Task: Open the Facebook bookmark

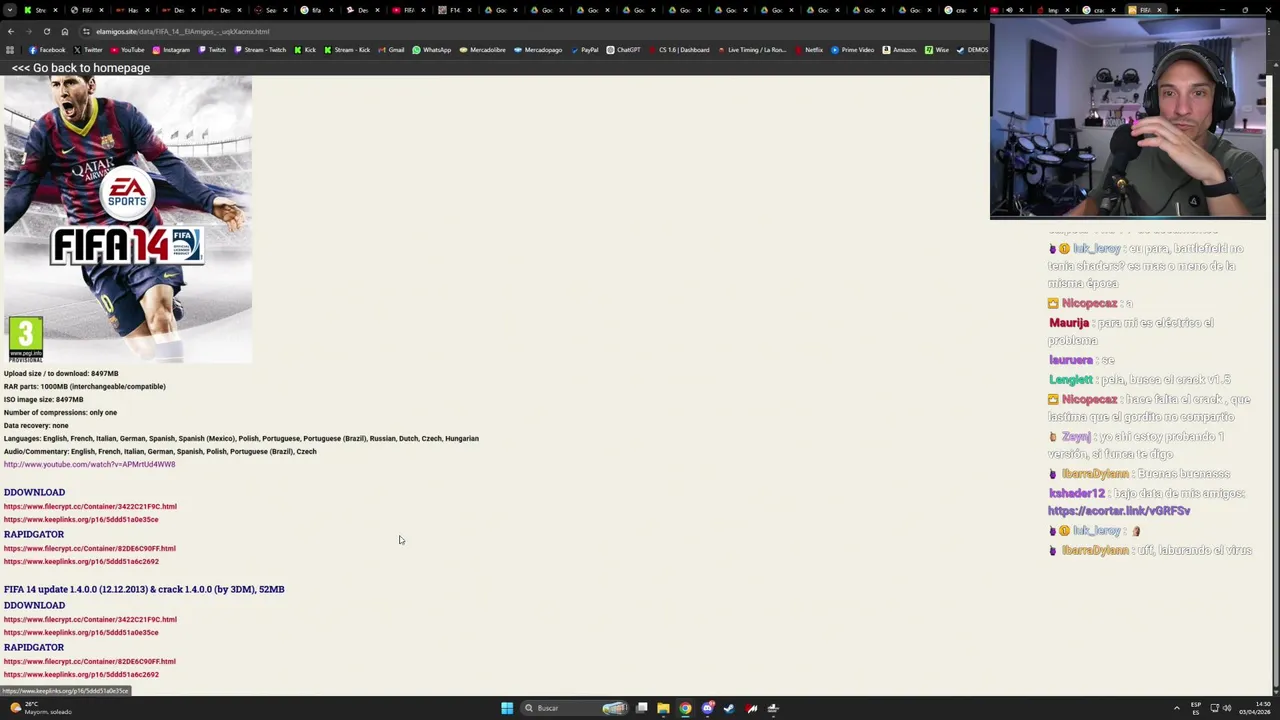Action: point(47,50)
